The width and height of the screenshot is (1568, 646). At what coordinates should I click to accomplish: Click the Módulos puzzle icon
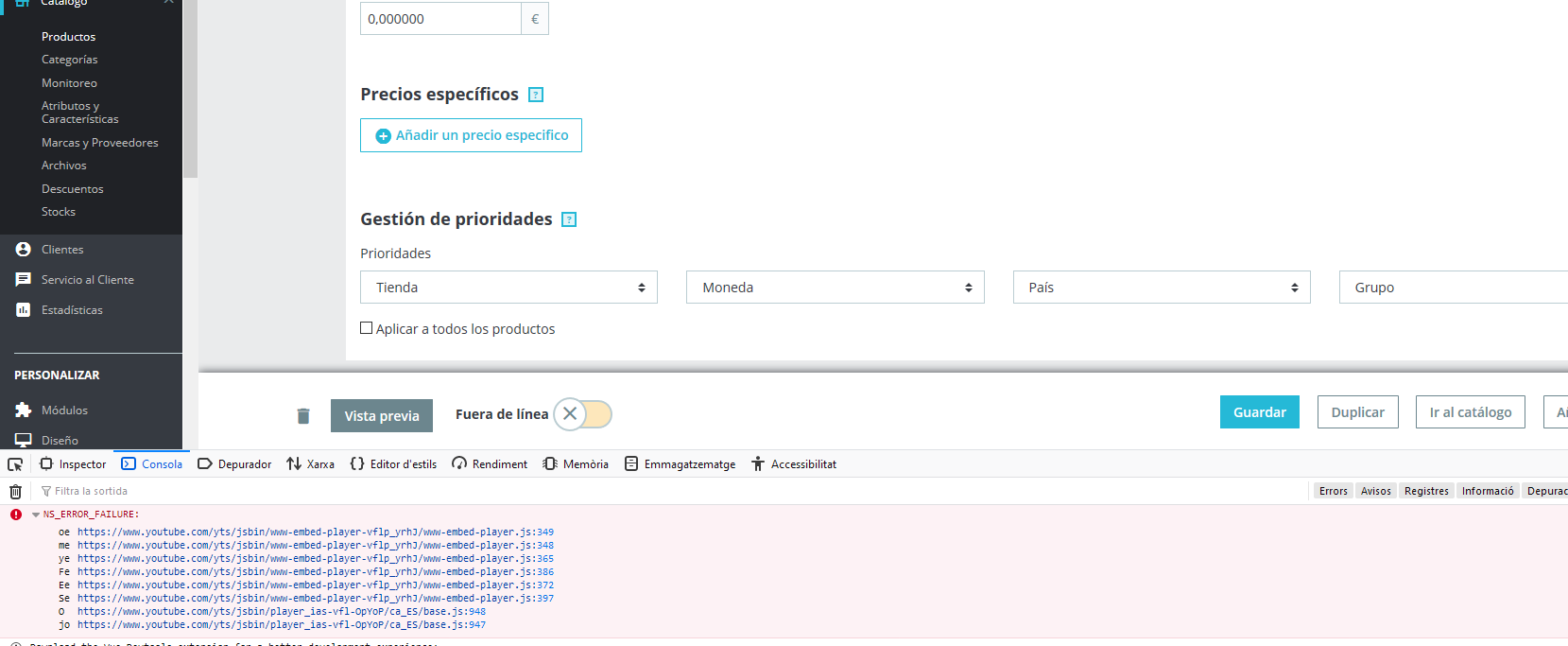[24, 410]
